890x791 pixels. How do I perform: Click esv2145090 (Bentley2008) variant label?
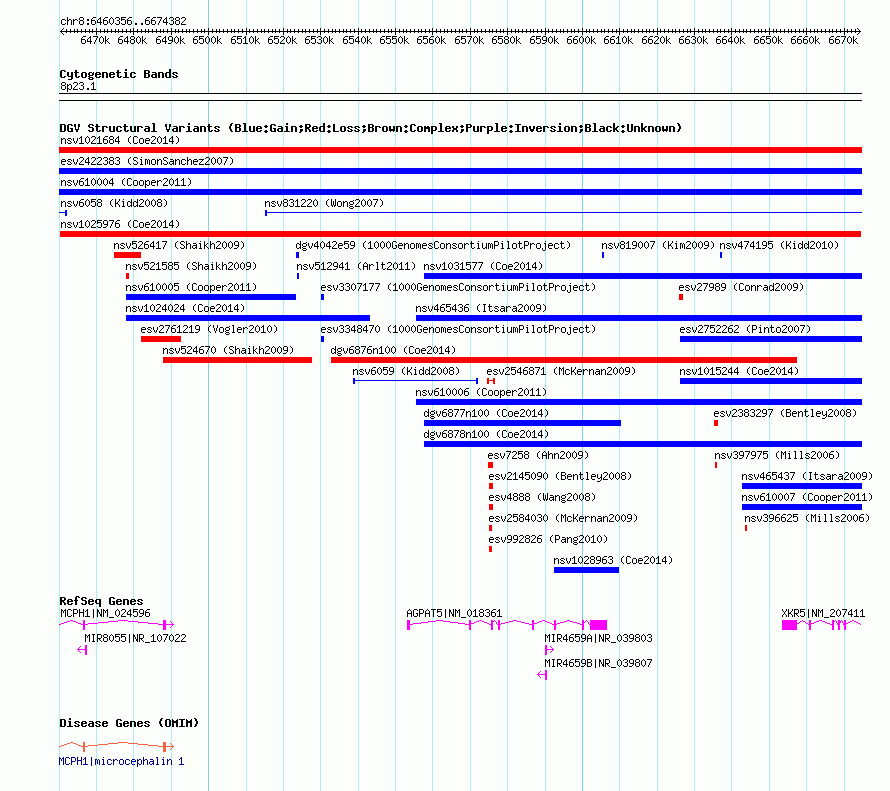560,476
